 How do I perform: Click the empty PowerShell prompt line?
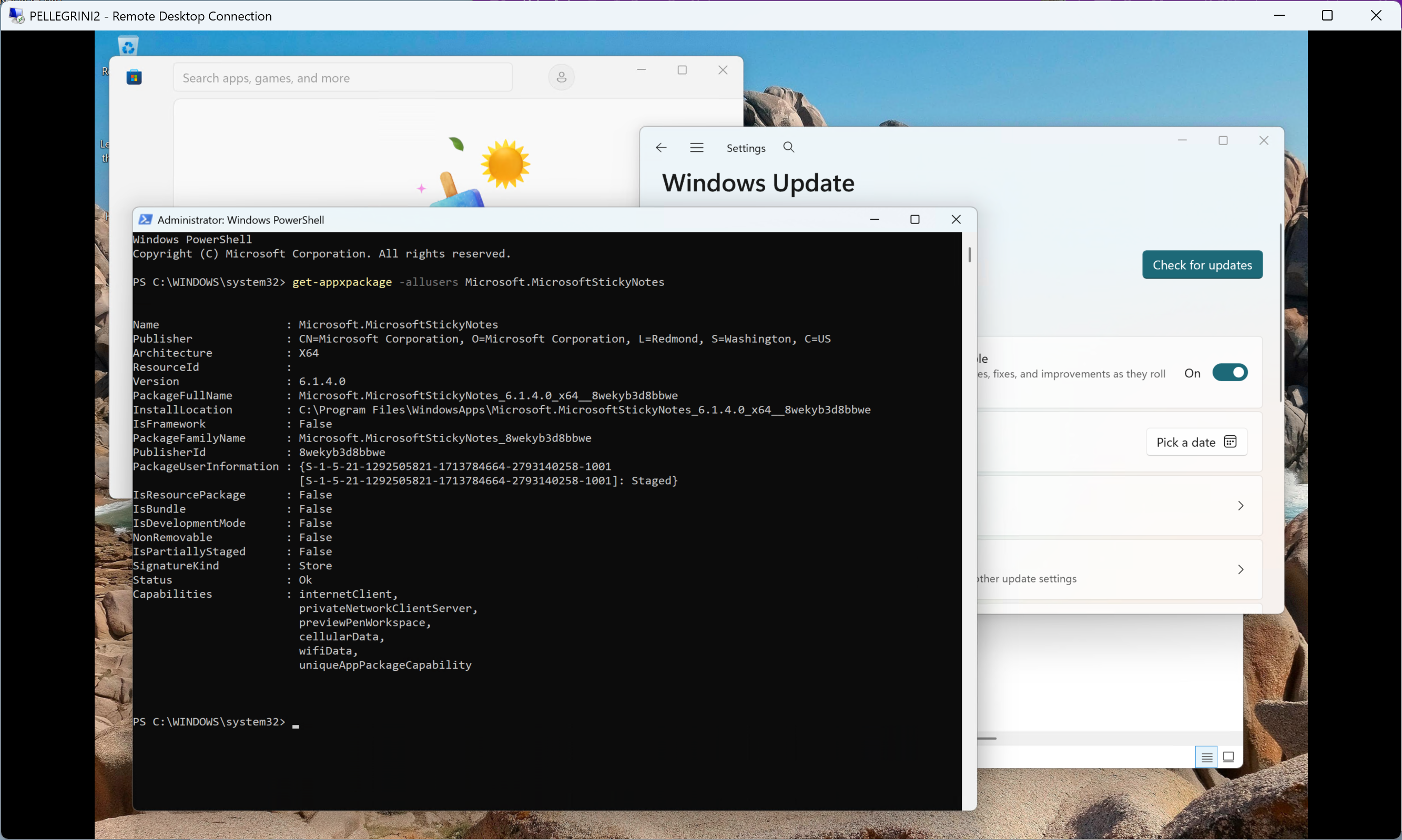coord(215,722)
